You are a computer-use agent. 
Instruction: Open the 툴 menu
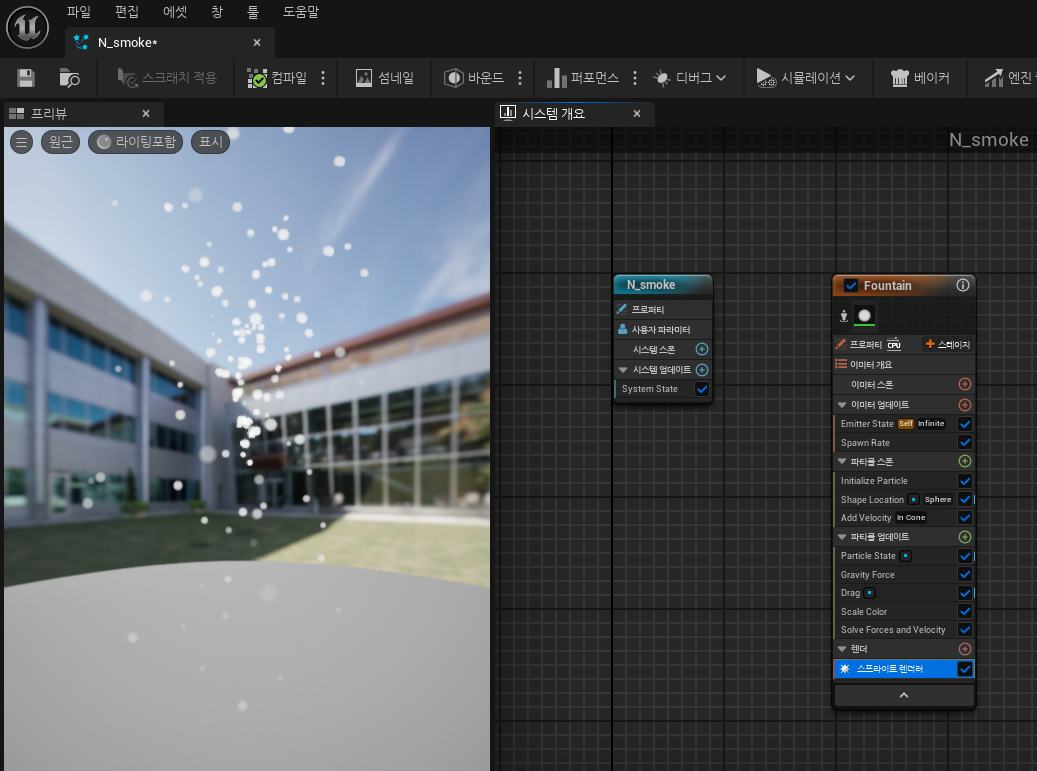(x=253, y=12)
